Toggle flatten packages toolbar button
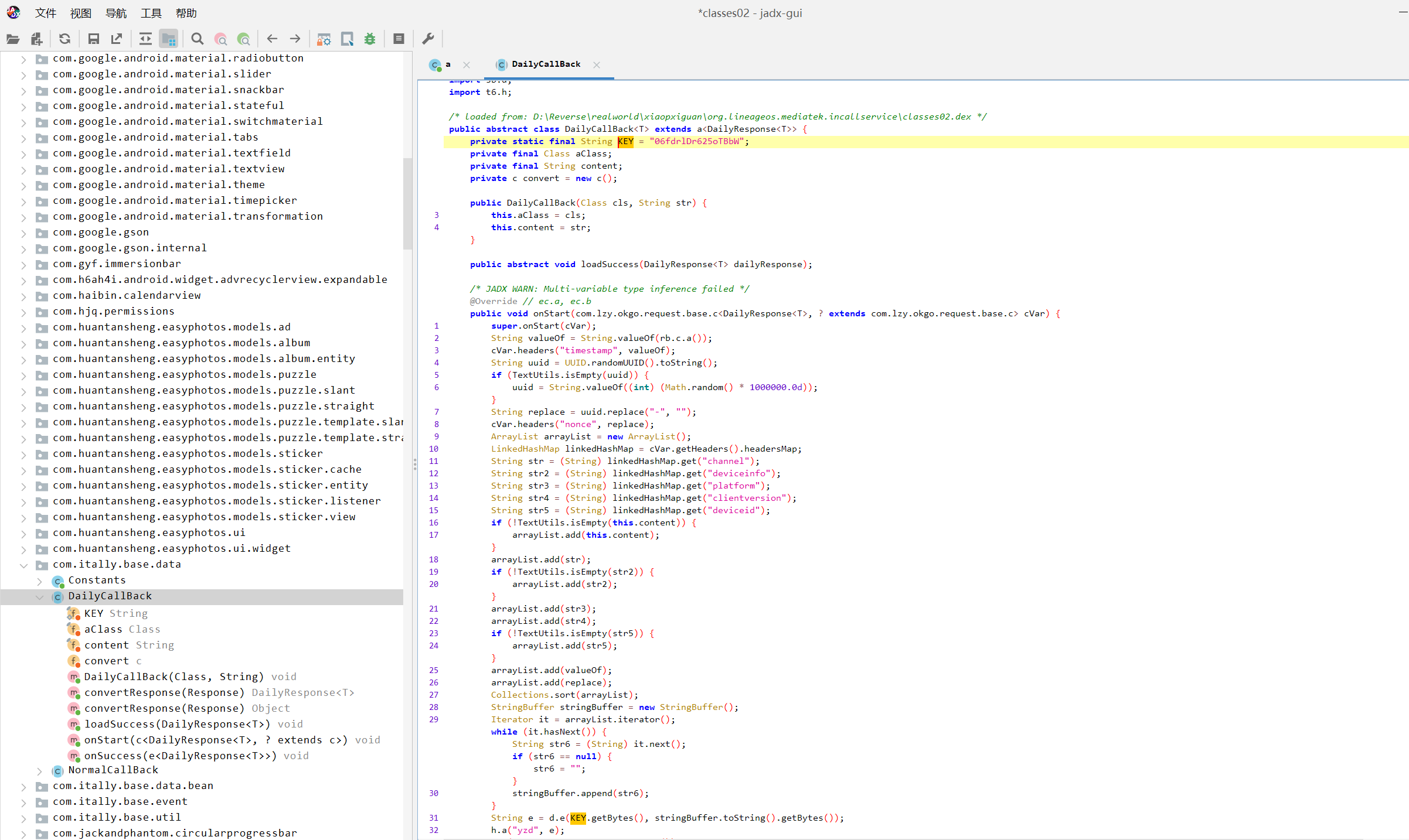 tap(169, 39)
